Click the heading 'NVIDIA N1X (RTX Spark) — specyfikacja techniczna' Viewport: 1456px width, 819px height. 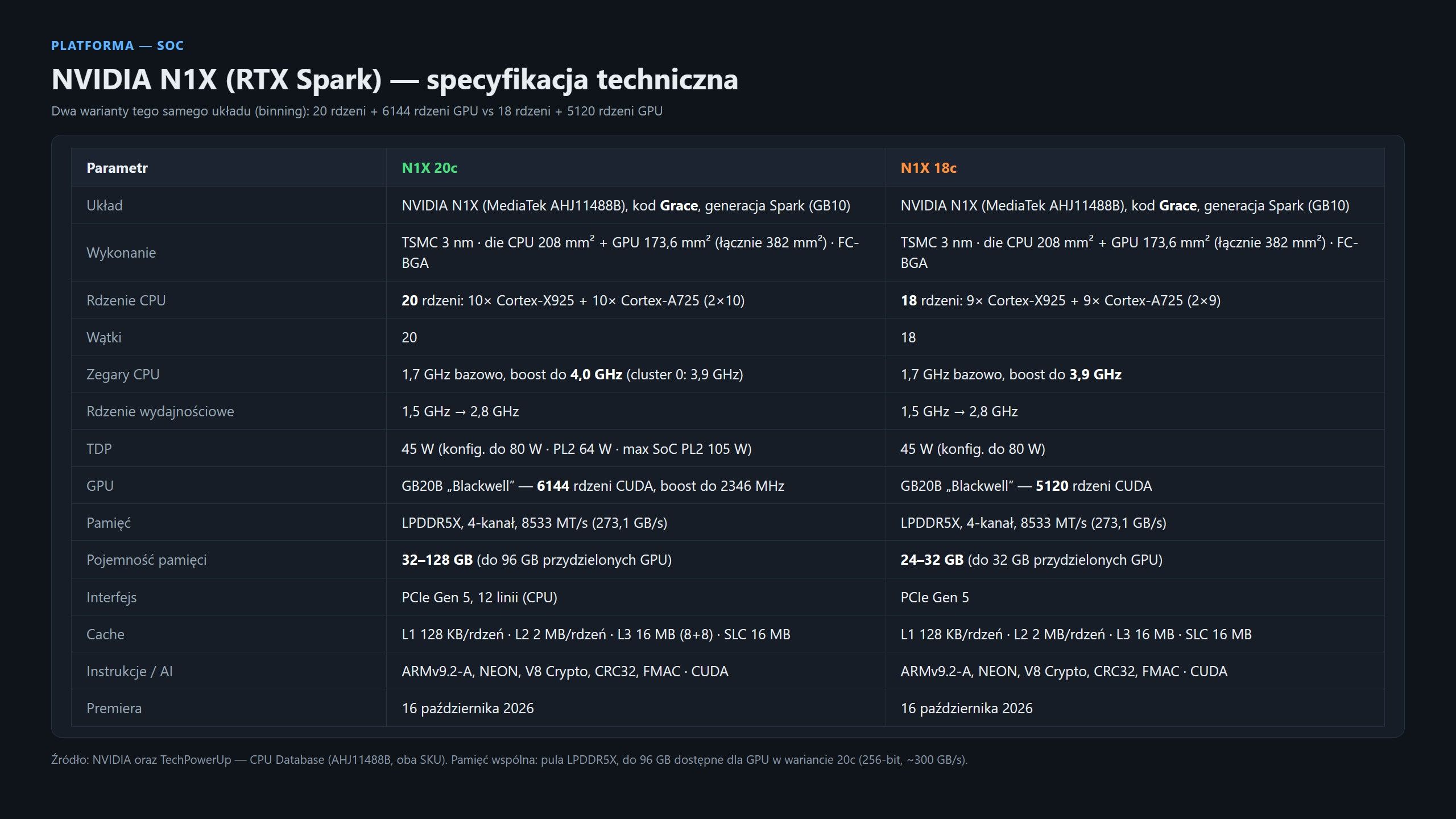[x=395, y=79]
